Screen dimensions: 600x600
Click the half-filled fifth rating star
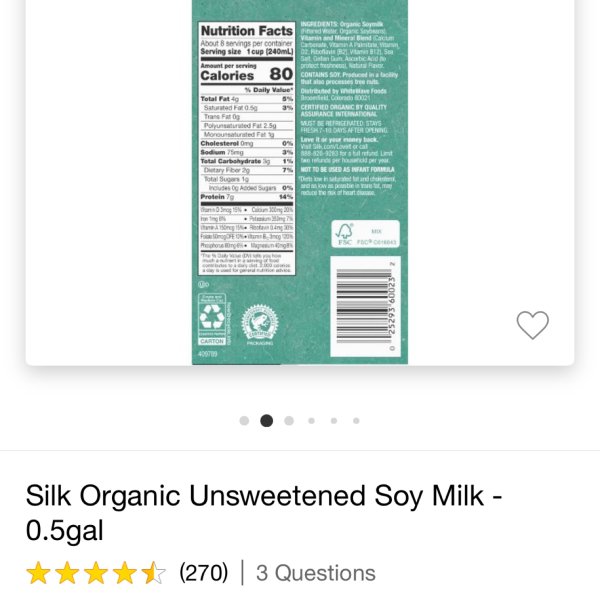coord(153,573)
